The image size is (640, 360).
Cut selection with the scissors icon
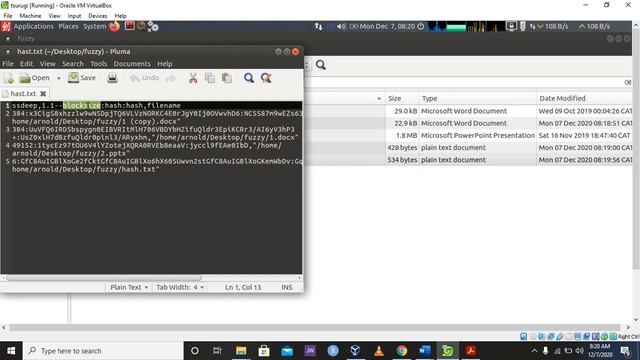tap(193, 78)
